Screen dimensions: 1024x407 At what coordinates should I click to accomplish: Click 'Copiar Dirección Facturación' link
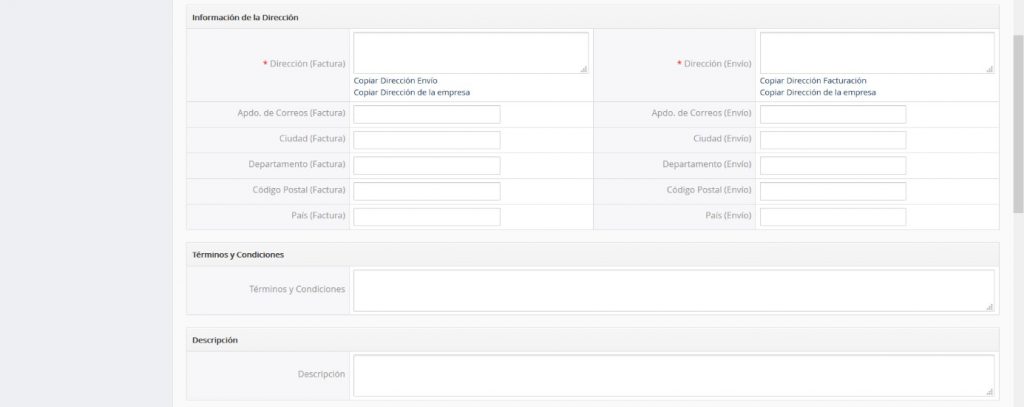[x=812, y=80]
